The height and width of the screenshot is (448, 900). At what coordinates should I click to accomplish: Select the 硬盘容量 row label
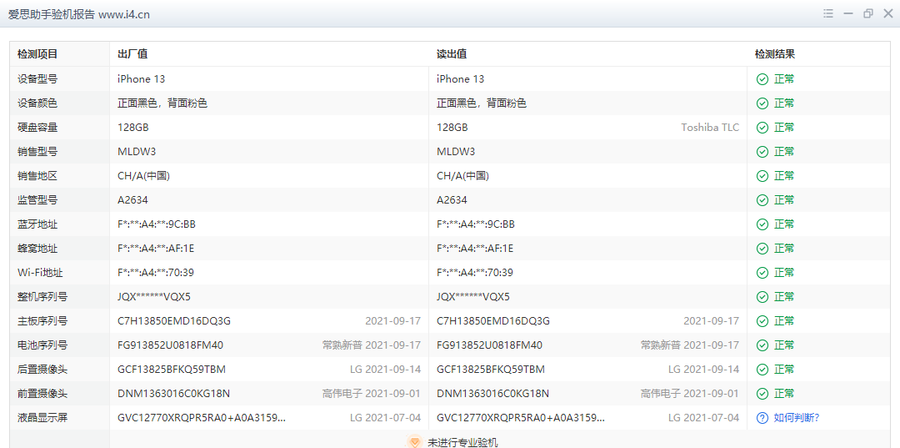click(37, 127)
